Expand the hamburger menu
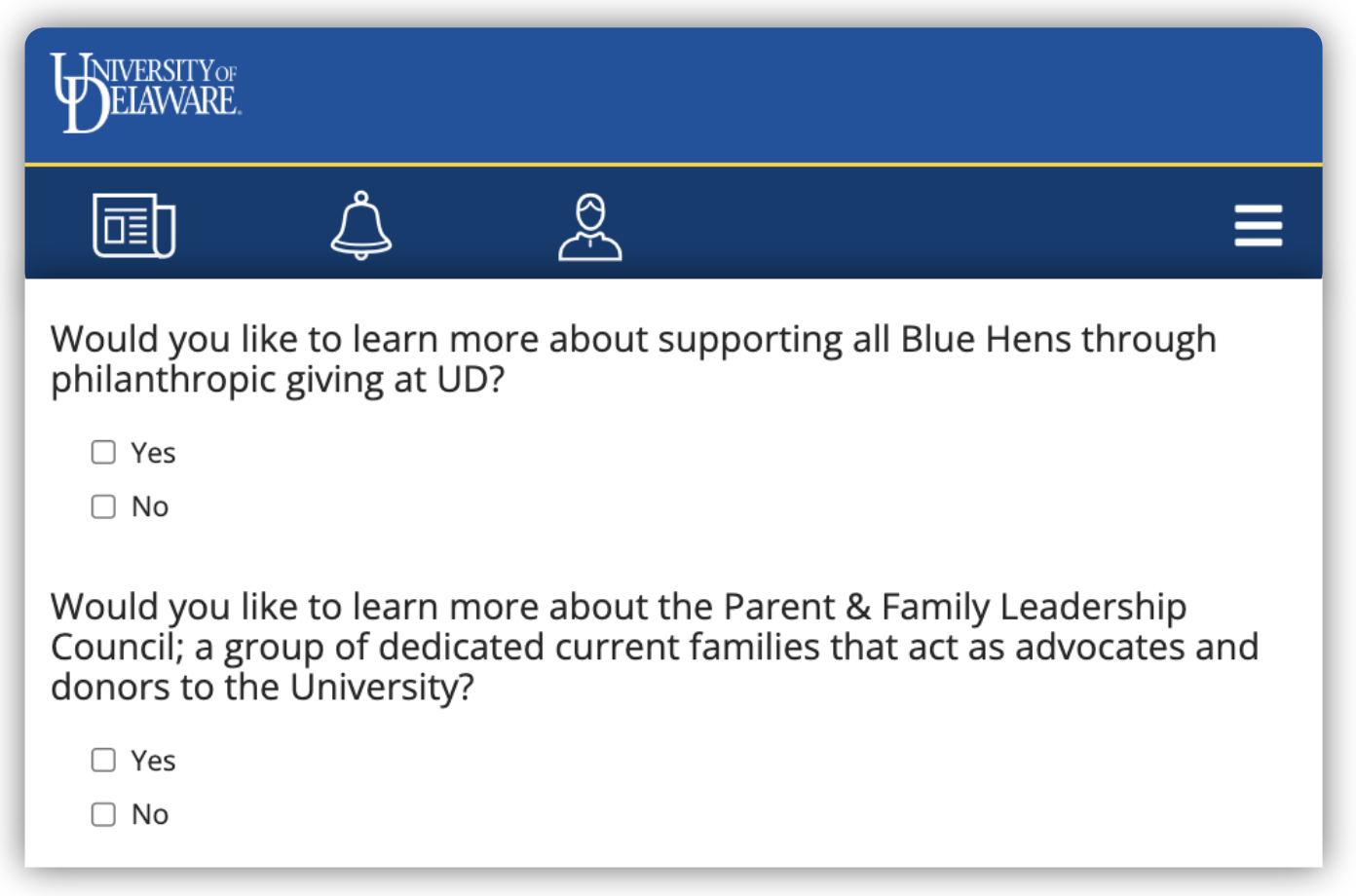Viewport: 1356px width, 896px height. click(x=1259, y=226)
